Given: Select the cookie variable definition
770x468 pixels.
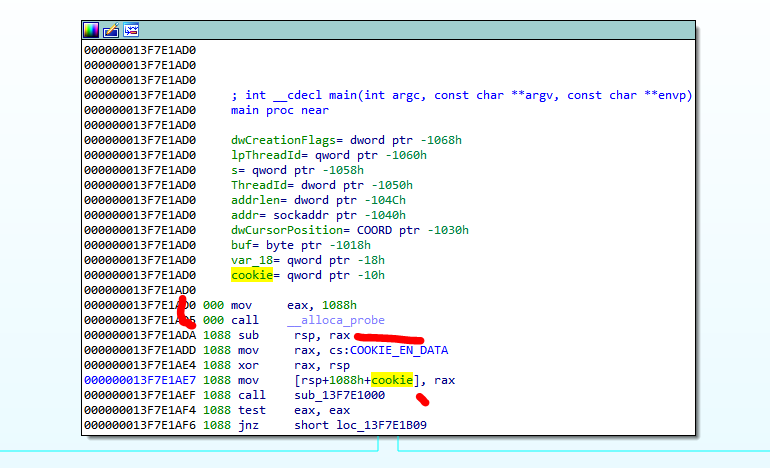Looking at the screenshot, I should click(x=251, y=275).
